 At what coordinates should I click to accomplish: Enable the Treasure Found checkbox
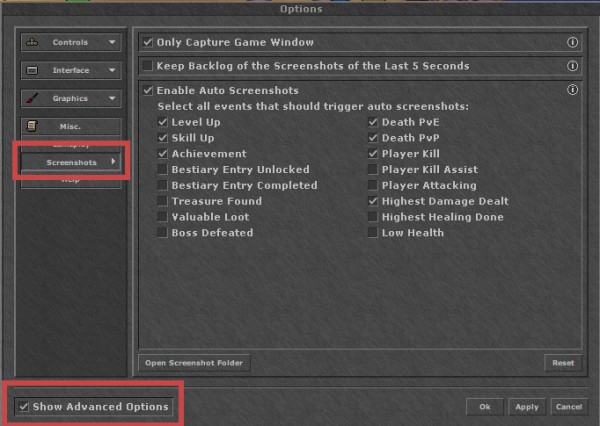click(x=162, y=201)
